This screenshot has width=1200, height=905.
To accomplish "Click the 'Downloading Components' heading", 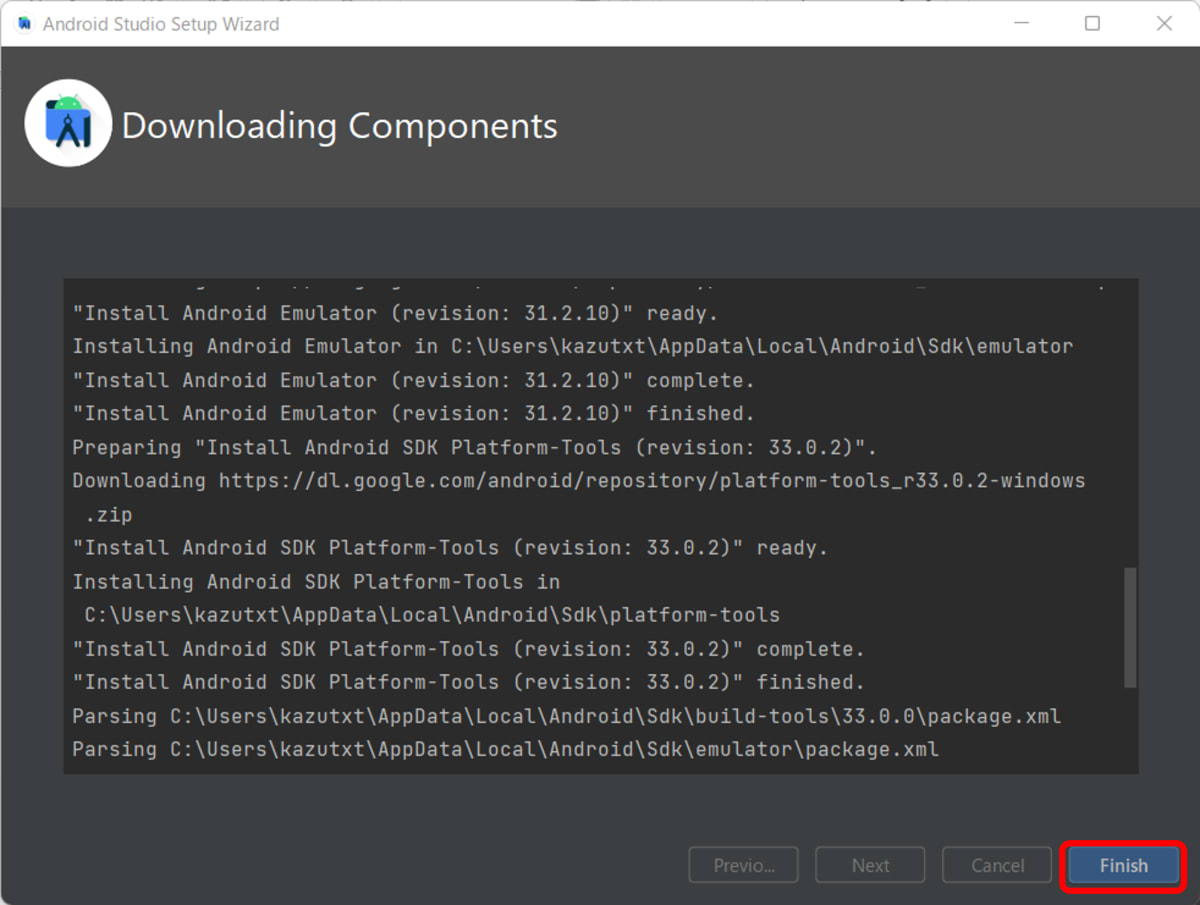I will coord(339,126).
